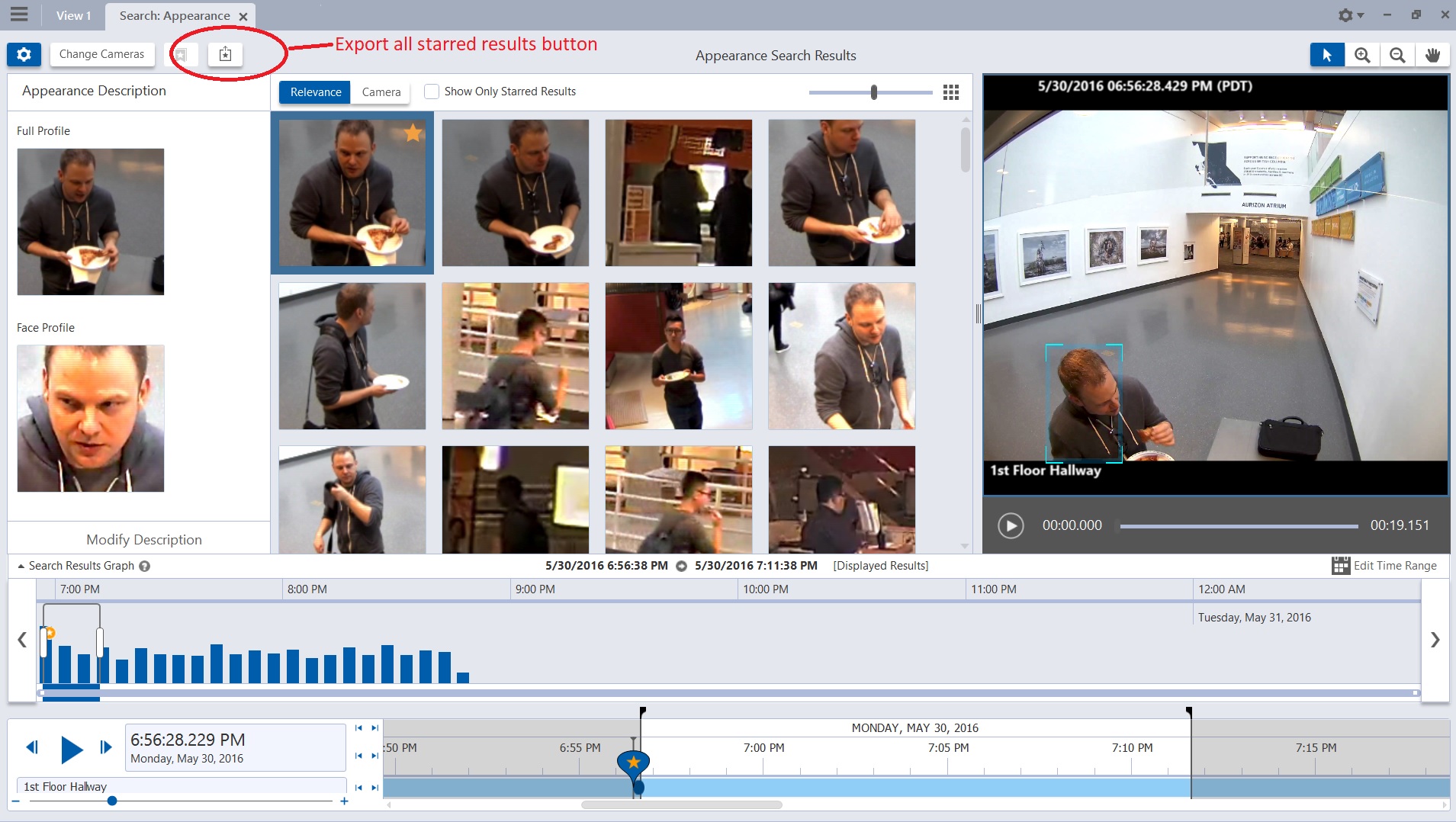Play the 1st Floor Hallway video
The width and height of the screenshot is (1456, 822).
(x=1011, y=525)
